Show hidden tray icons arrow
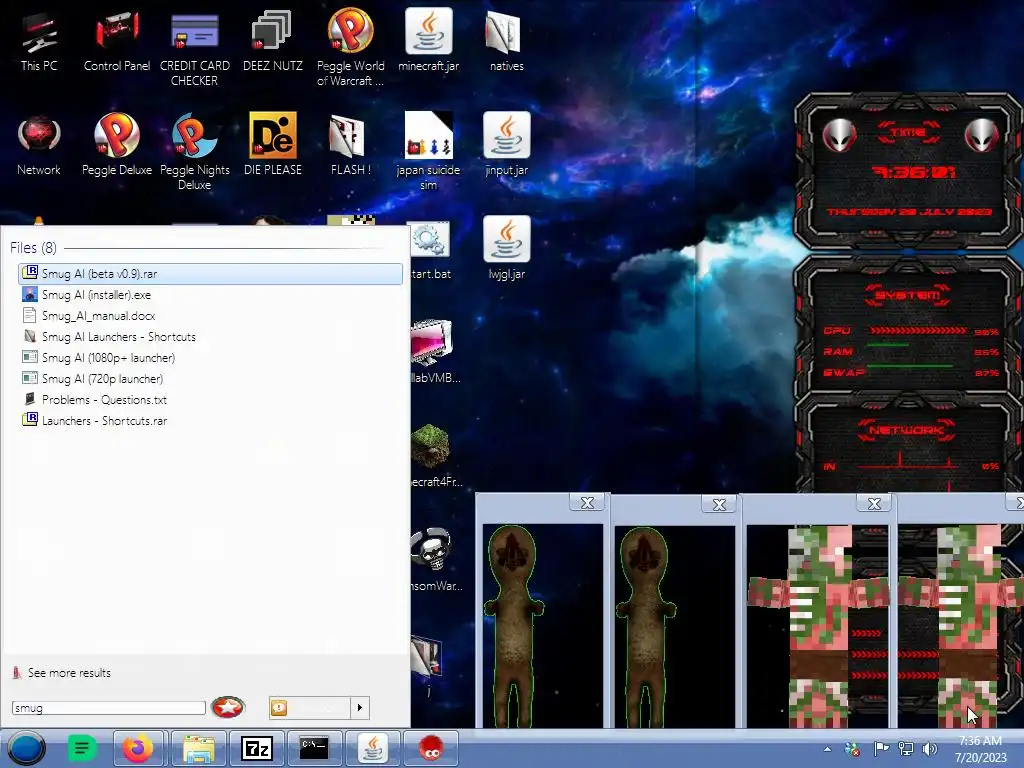 827,749
